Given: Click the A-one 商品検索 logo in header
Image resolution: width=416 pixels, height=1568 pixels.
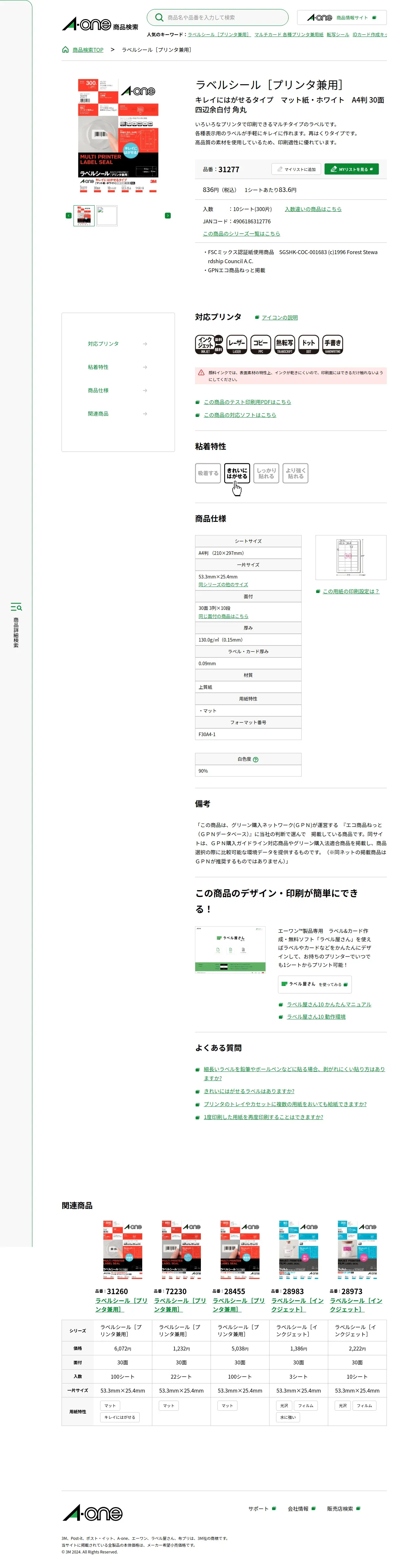Looking at the screenshot, I should coord(100,24).
